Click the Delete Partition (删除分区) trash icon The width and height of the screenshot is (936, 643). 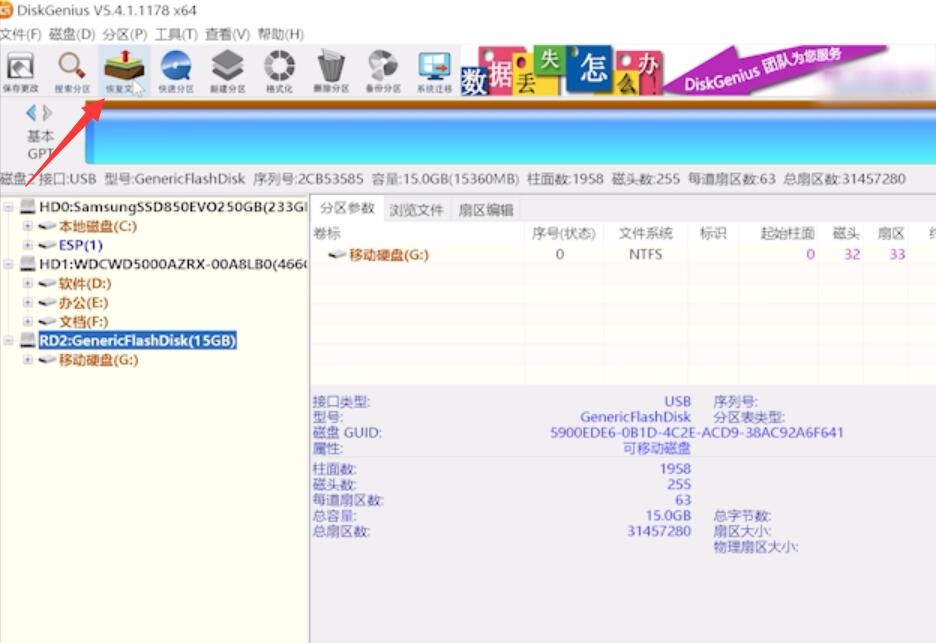tap(331, 71)
